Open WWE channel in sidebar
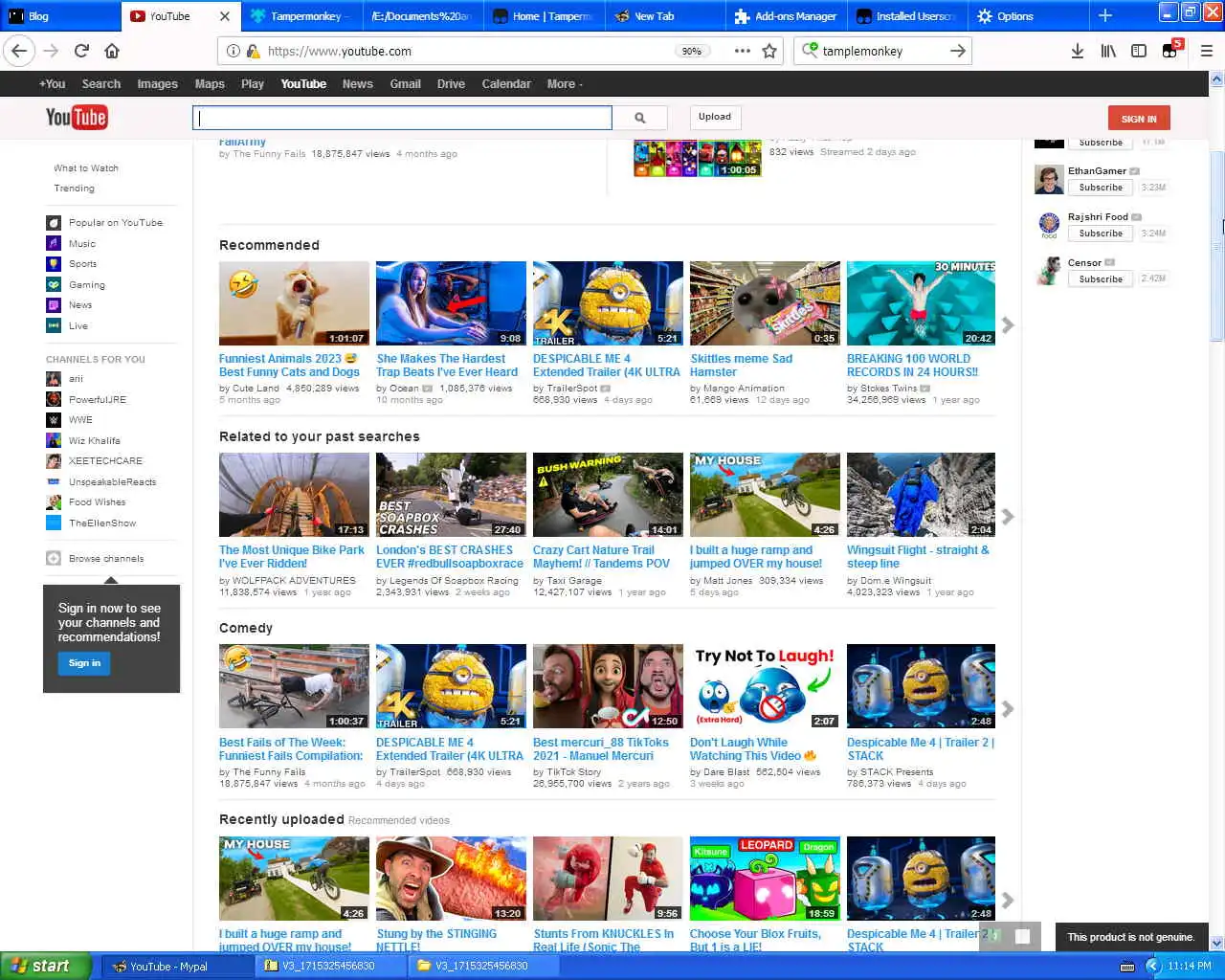Viewport: 1225px width, 980px height. [80, 420]
